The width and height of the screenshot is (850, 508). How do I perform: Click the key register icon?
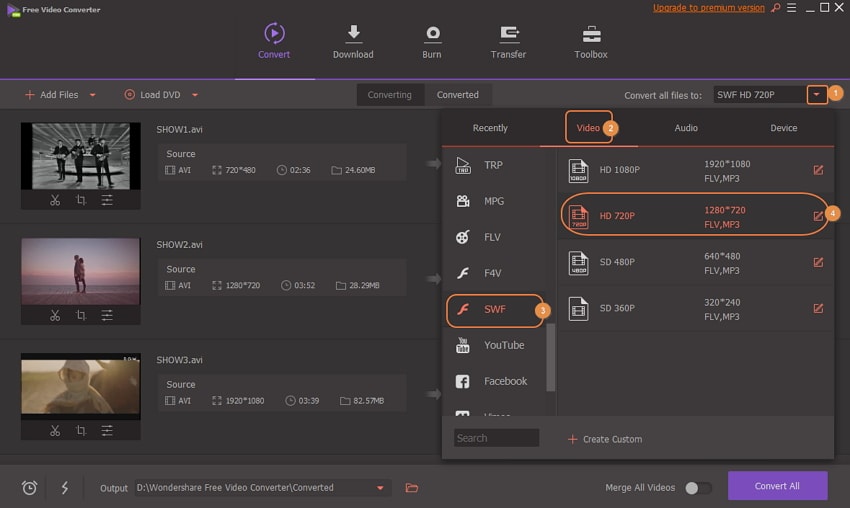coord(776,8)
